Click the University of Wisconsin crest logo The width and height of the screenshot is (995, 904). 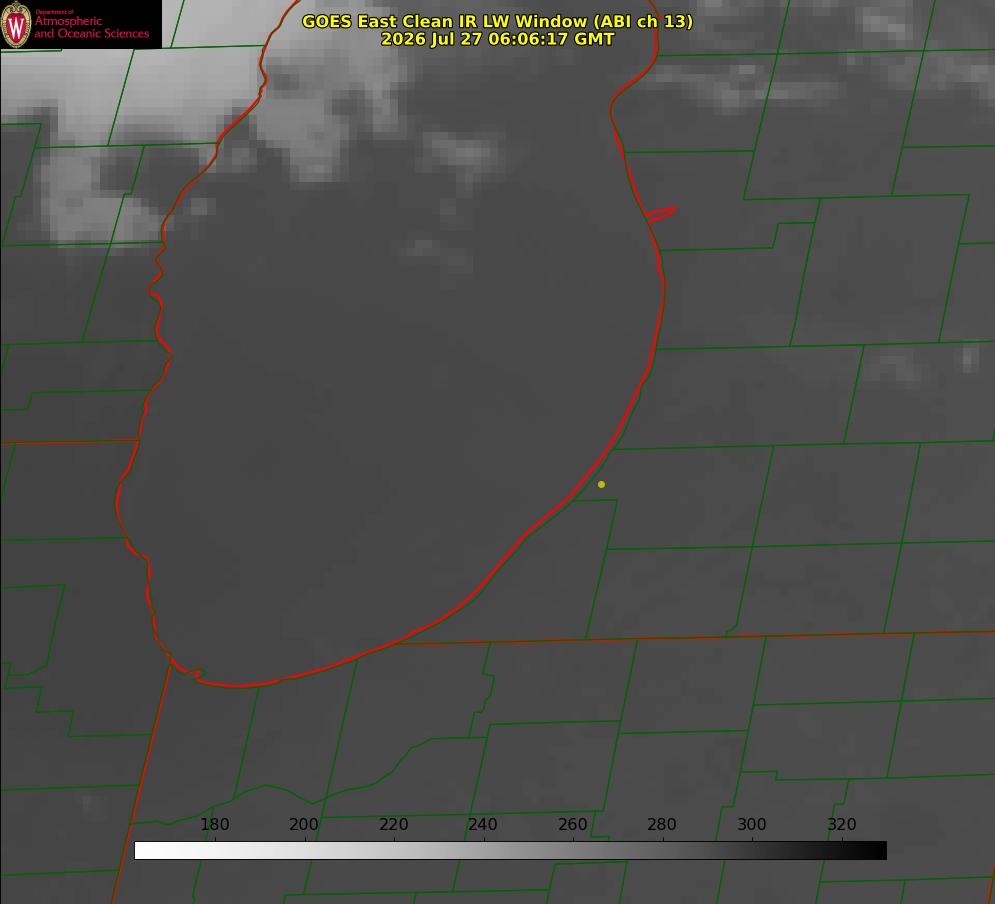tap(16, 25)
